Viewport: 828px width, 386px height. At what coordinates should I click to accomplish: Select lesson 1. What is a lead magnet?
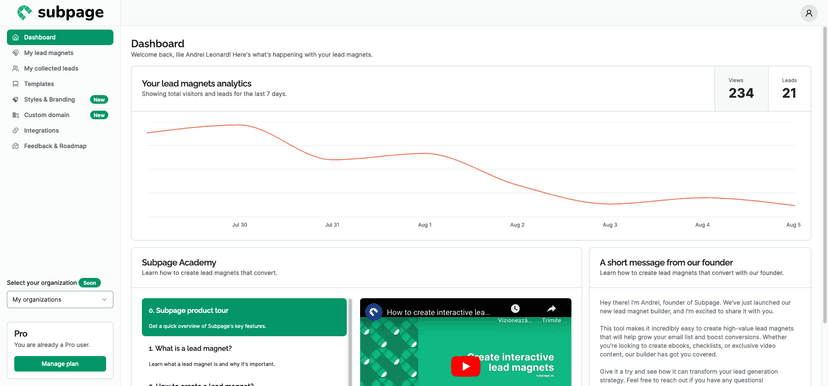(244, 355)
